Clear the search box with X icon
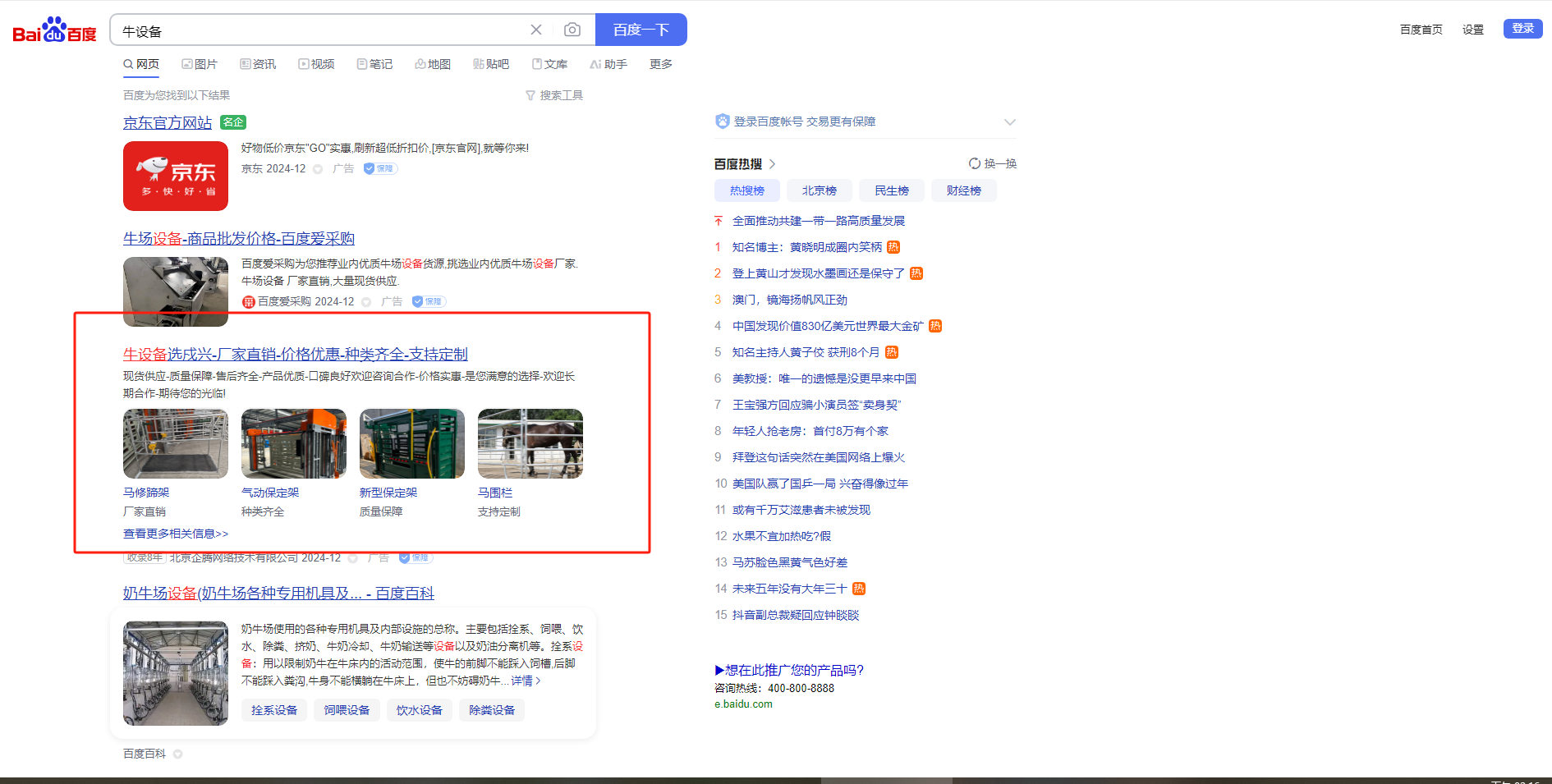 point(536,30)
